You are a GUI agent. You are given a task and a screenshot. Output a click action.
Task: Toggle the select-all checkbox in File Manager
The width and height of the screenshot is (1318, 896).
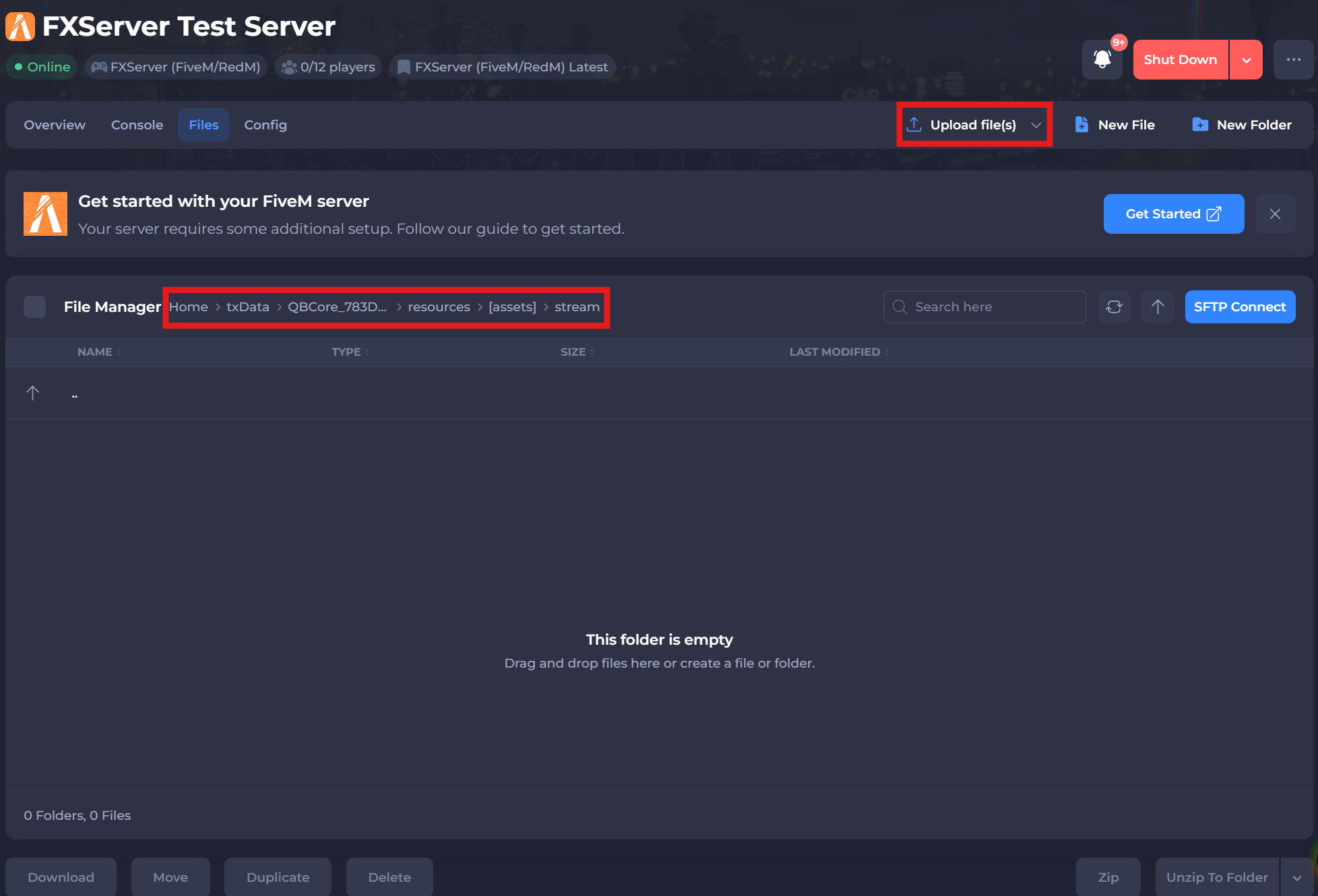pos(34,307)
